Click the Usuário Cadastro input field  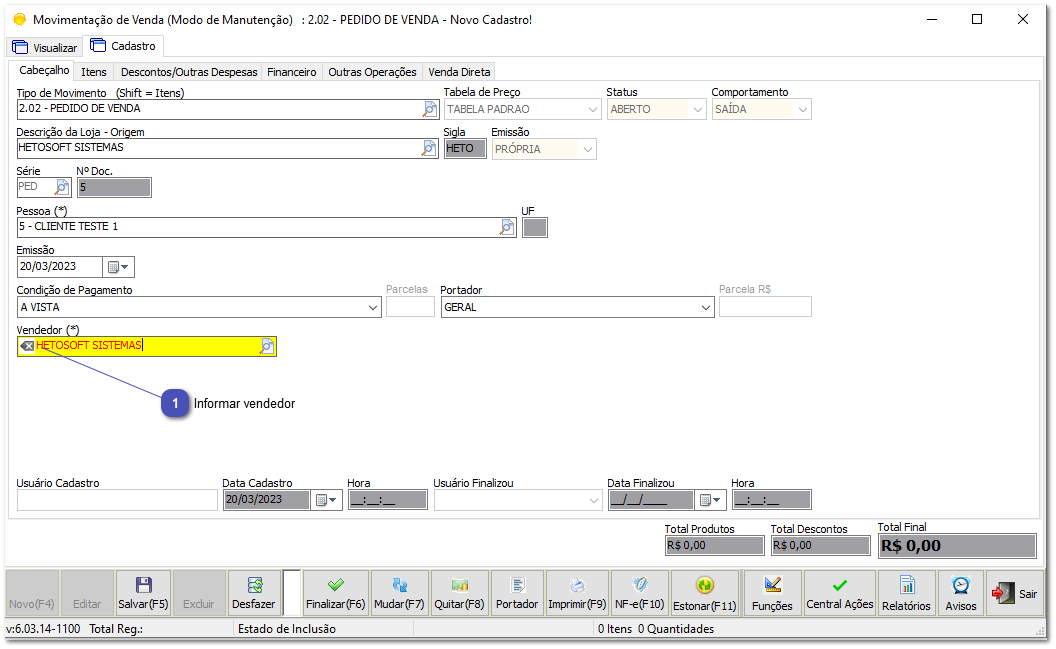coord(117,500)
